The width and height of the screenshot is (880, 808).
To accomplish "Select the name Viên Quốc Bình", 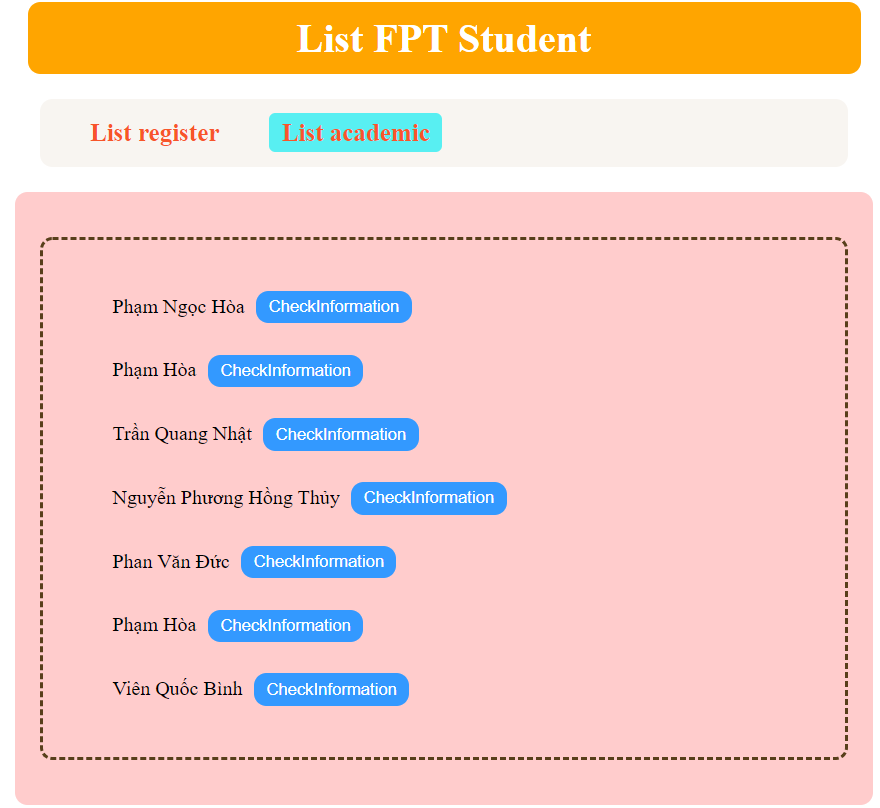I will [178, 689].
